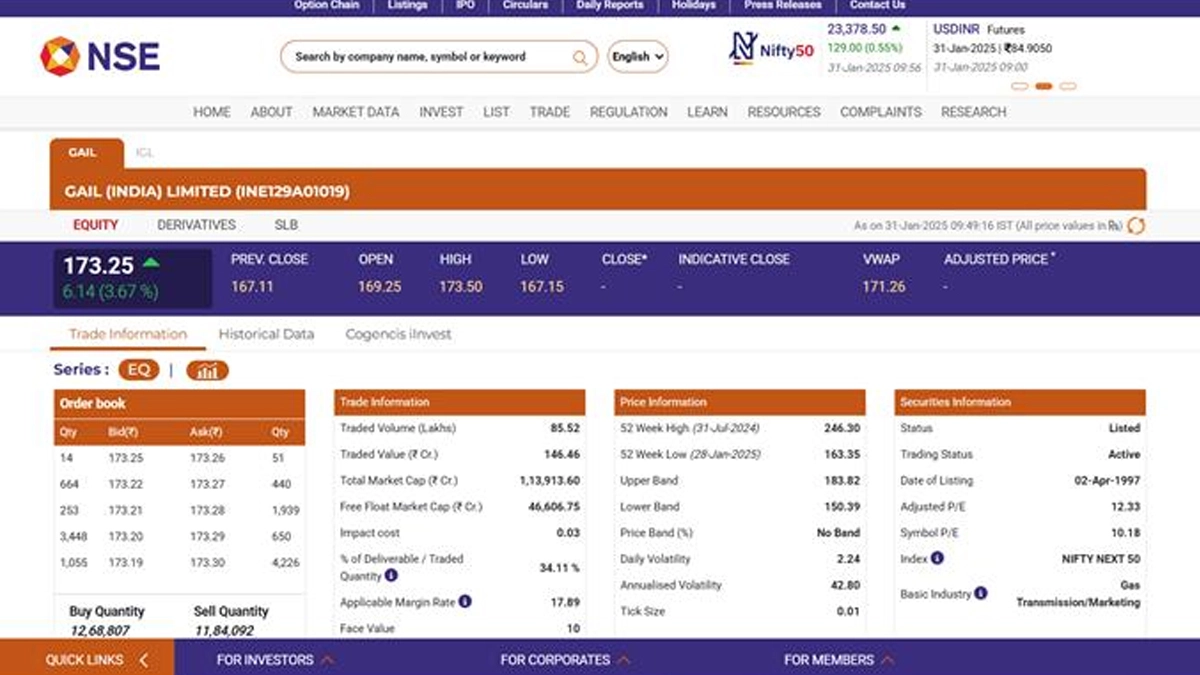Viewport: 1200px width, 675px height.
Task: Click info icon next to Basic Industry
Action: (981, 593)
